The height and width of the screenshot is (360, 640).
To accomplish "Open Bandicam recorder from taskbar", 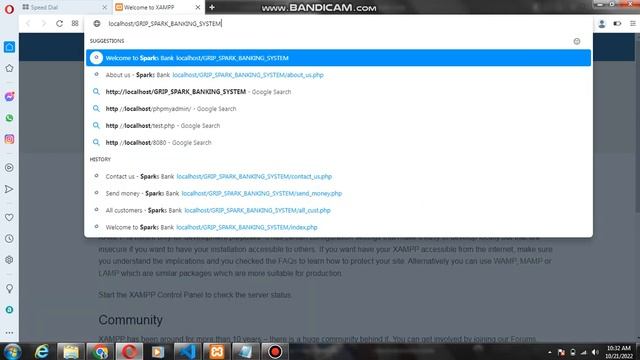I will click(275, 351).
